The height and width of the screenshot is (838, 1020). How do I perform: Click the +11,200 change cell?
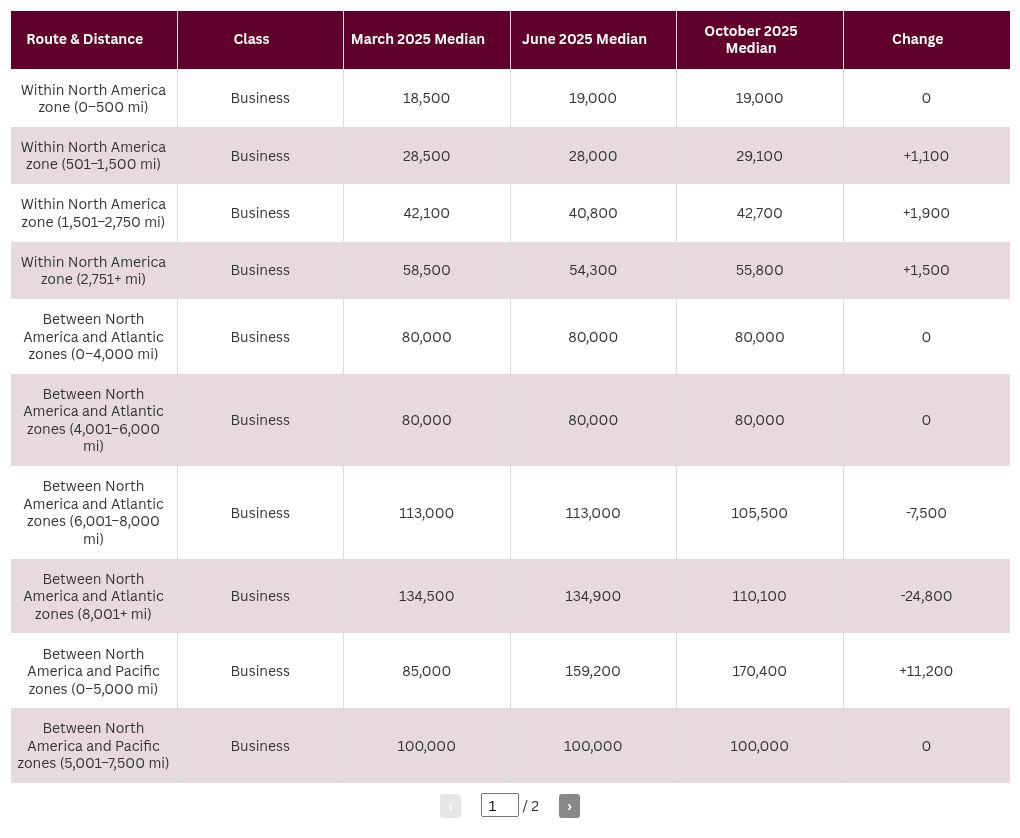pyautogui.click(x=926, y=671)
